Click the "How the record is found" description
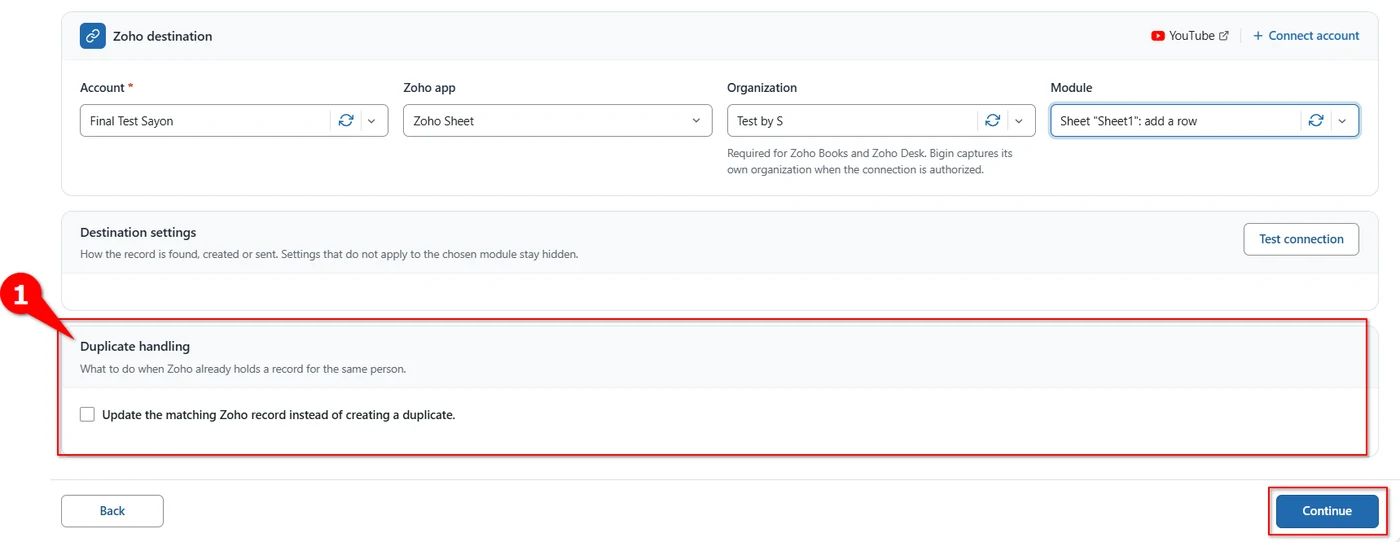 point(329,254)
